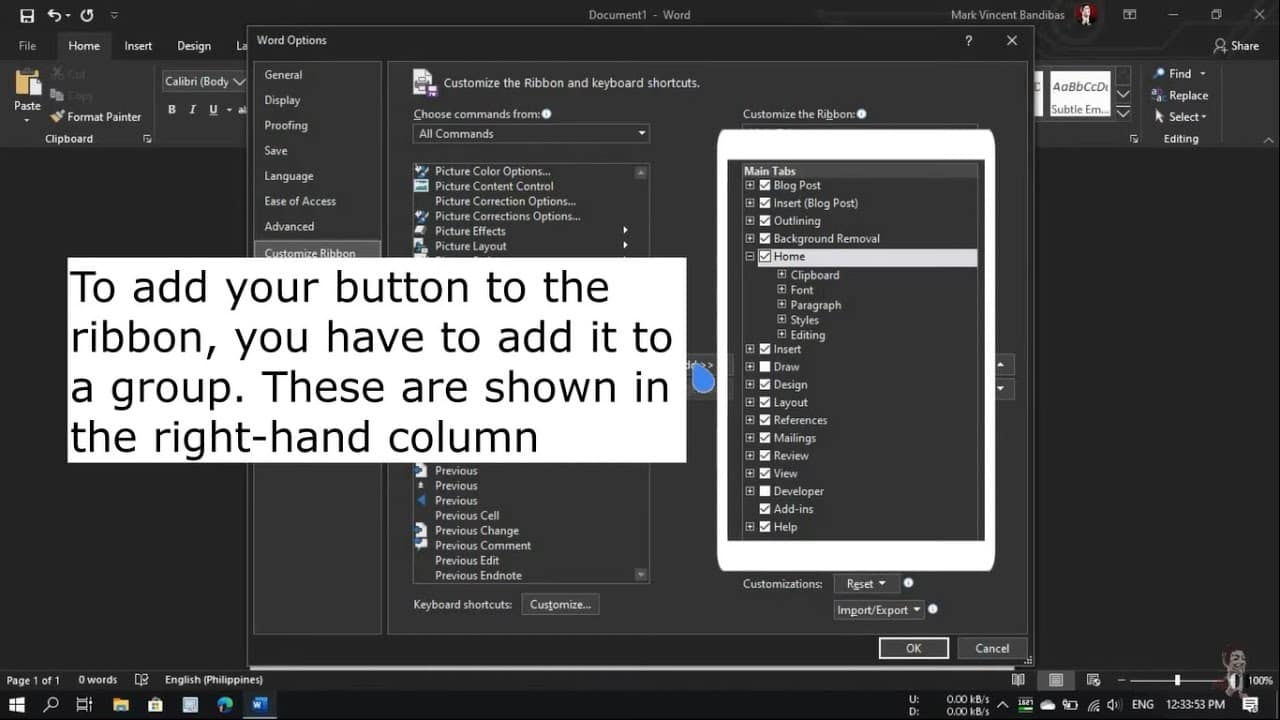Viewport: 1280px width, 720px height.
Task: Click the zoom slider in status bar
Action: point(1177,680)
